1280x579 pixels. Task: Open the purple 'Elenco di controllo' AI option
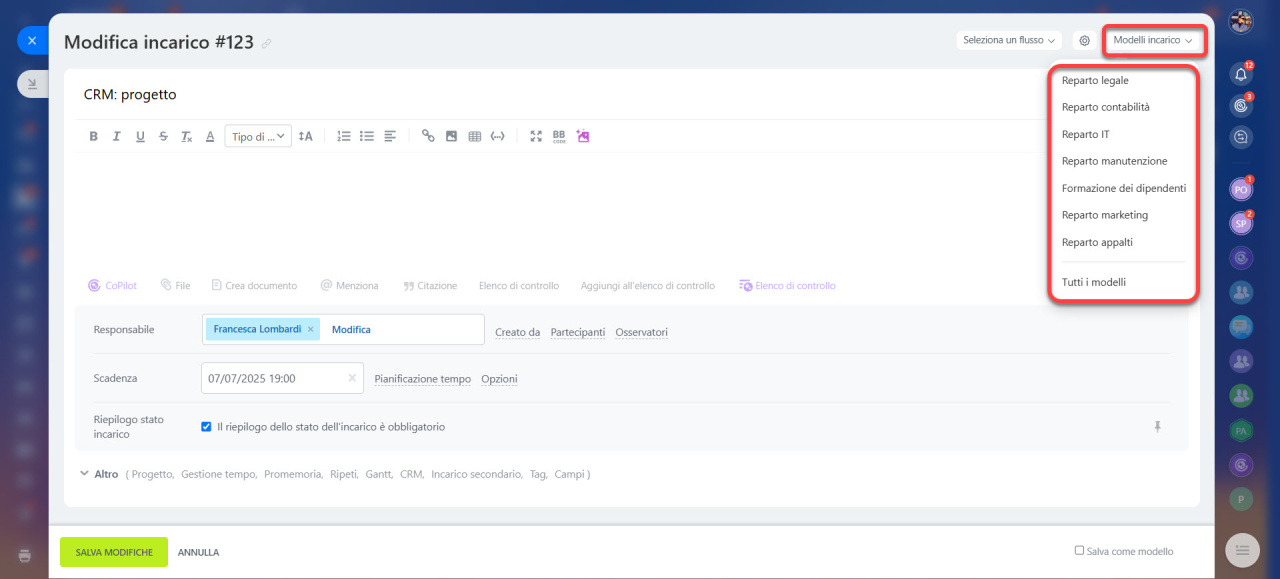(x=787, y=285)
